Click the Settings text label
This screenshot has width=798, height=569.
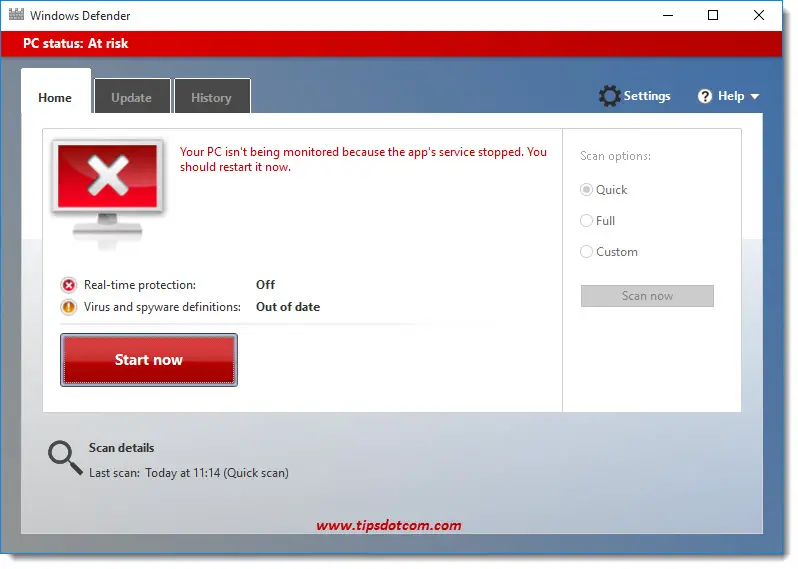click(647, 96)
